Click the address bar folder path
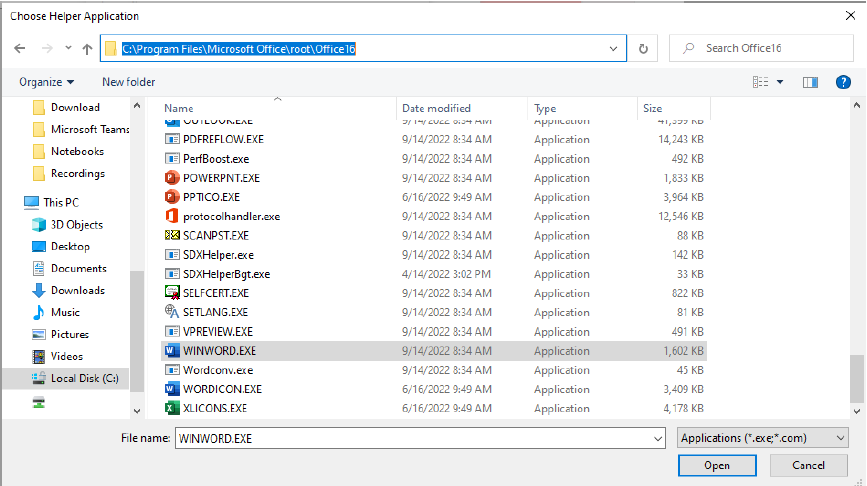 point(238,49)
